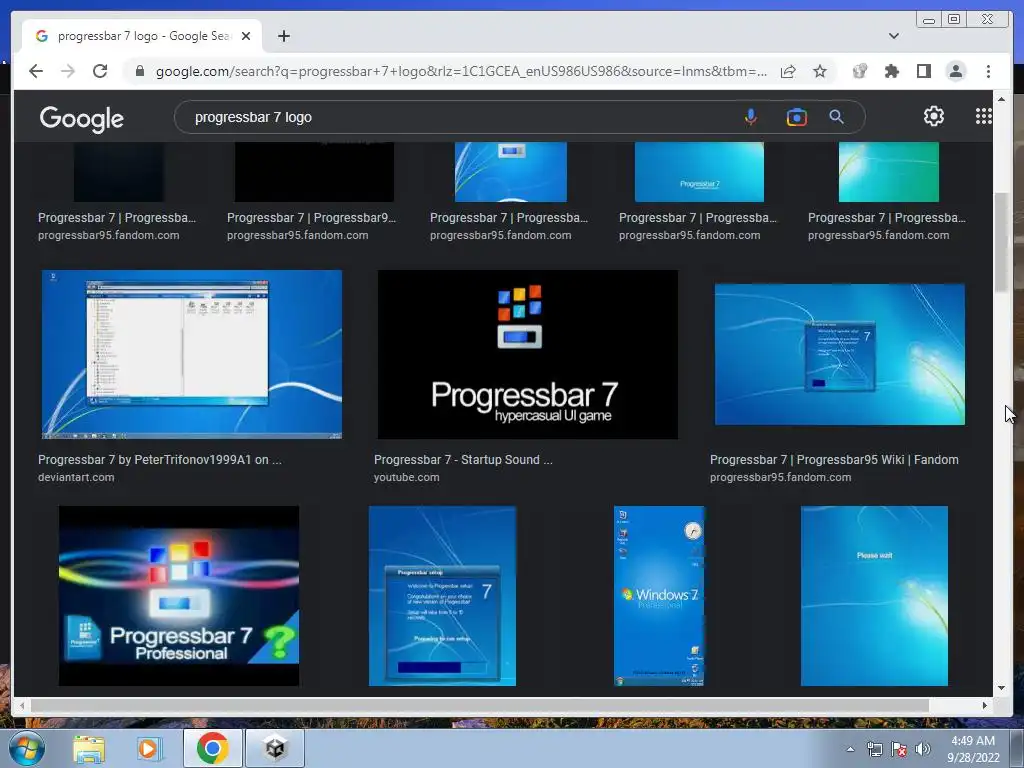The height and width of the screenshot is (768, 1024).
Task: Click the search box with progressbar 7 logo
Action: click(x=457, y=118)
